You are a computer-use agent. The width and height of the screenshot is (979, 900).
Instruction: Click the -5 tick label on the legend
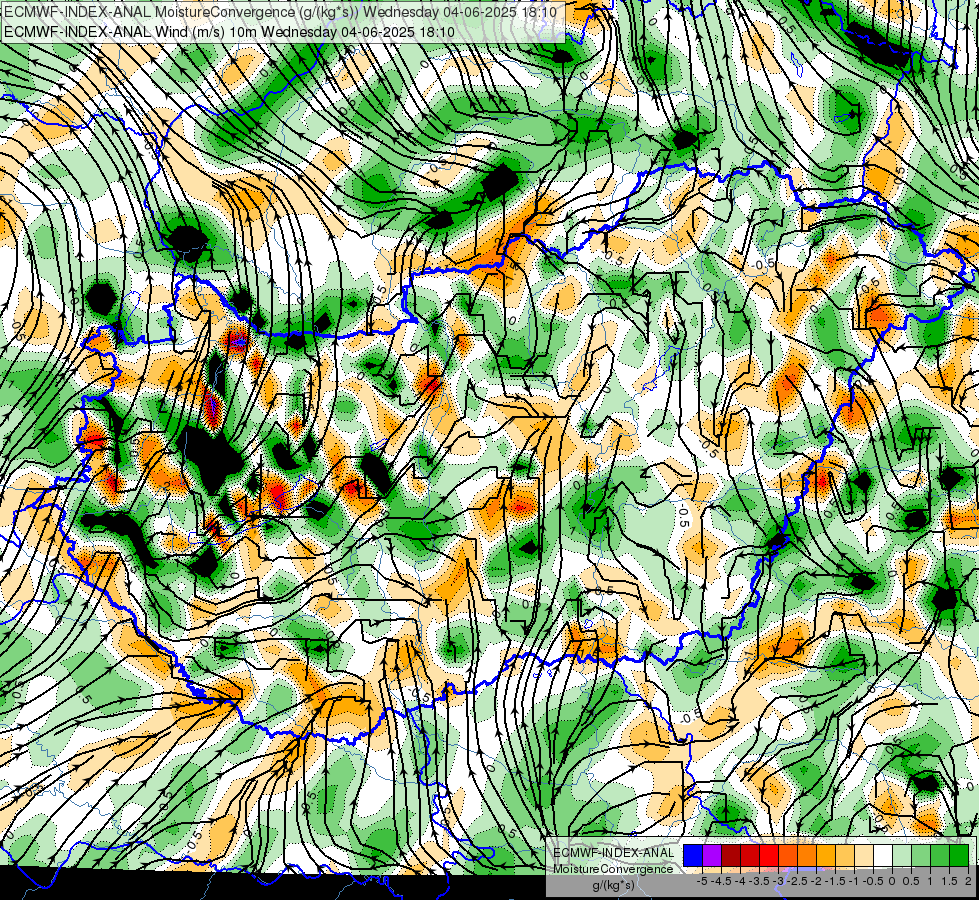[x=702, y=881]
